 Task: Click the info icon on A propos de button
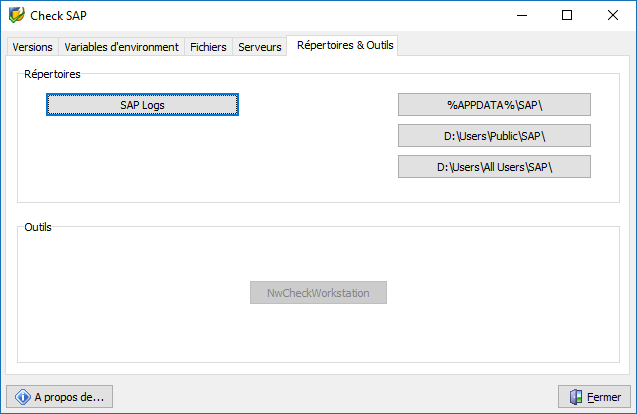click(23, 397)
